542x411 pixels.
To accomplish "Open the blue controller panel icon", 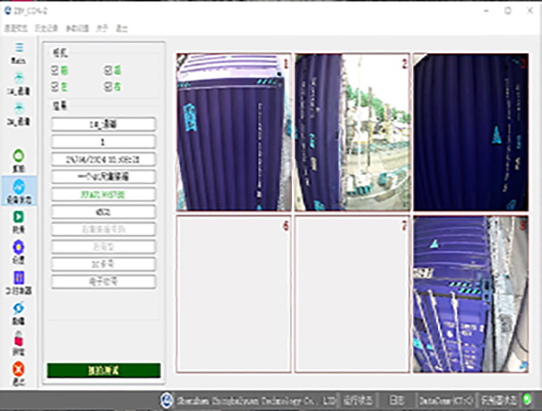I will (x=19, y=278).
